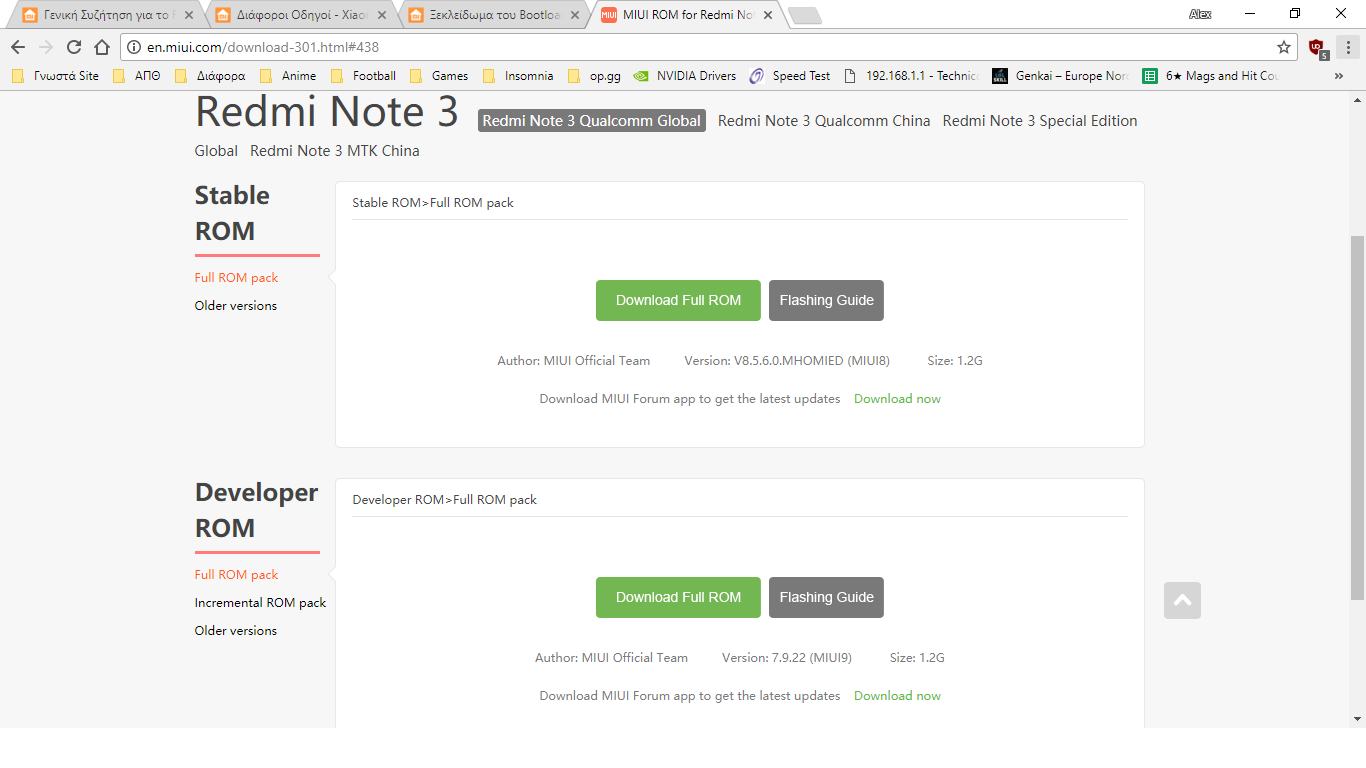Close the Ξεκλείδωμα του Bootloader tab
The width and height of the screenshot is (1366, 768).
575,15
